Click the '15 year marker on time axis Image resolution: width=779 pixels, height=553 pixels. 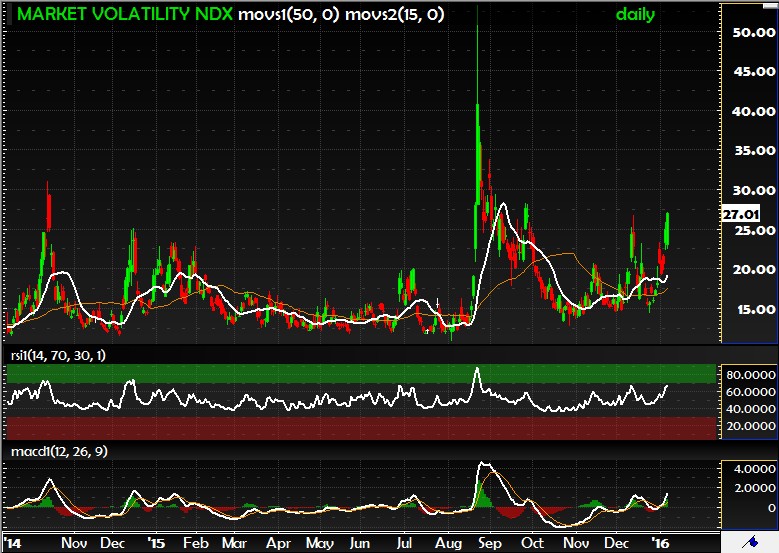[x=156, y=543]
